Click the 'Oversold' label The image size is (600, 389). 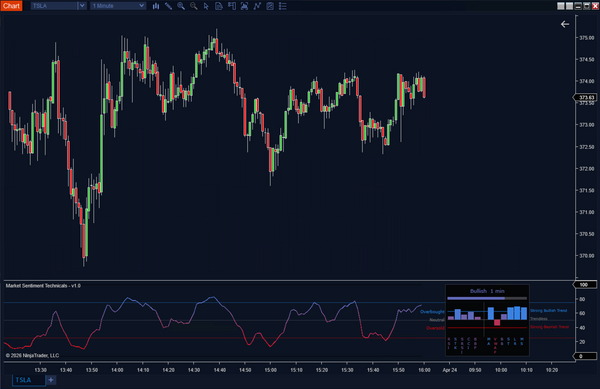tap(435, 328)
